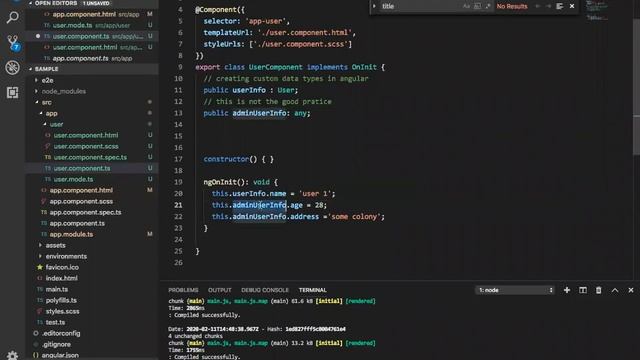Collapse the OPEN EDITORS section
Screen dimensions: 640x360
click(93, 3)
